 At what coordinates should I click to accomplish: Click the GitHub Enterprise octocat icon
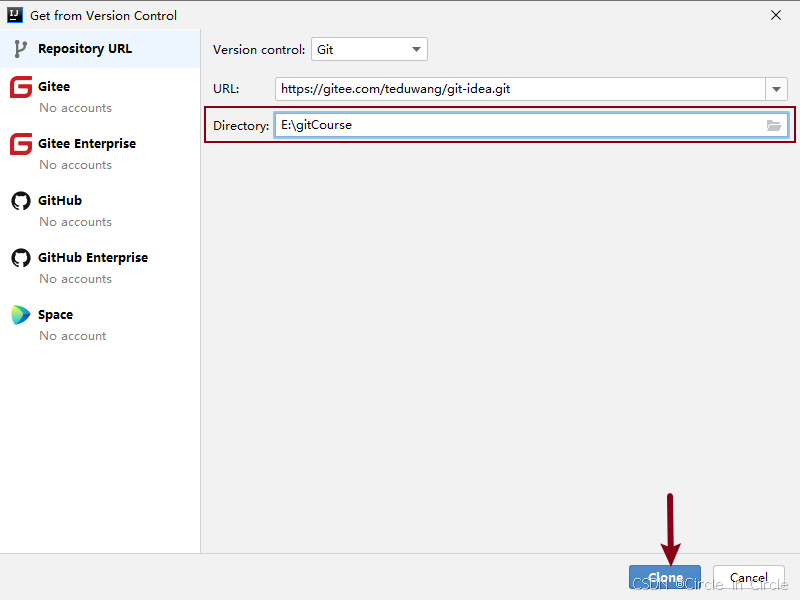(x=20, y=258)
